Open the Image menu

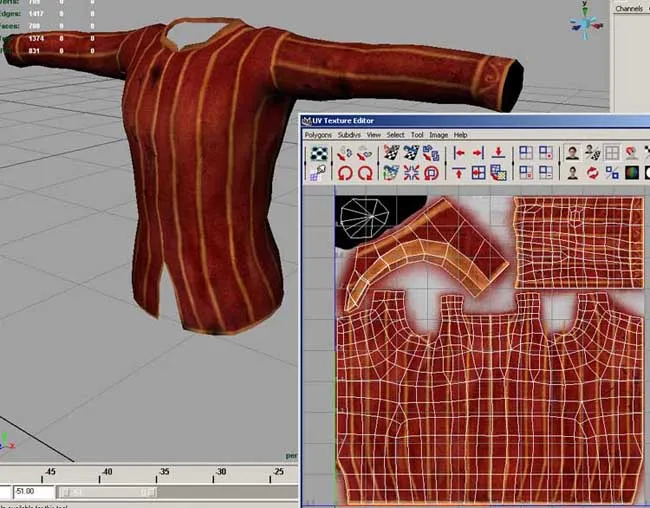pos(438,134)
